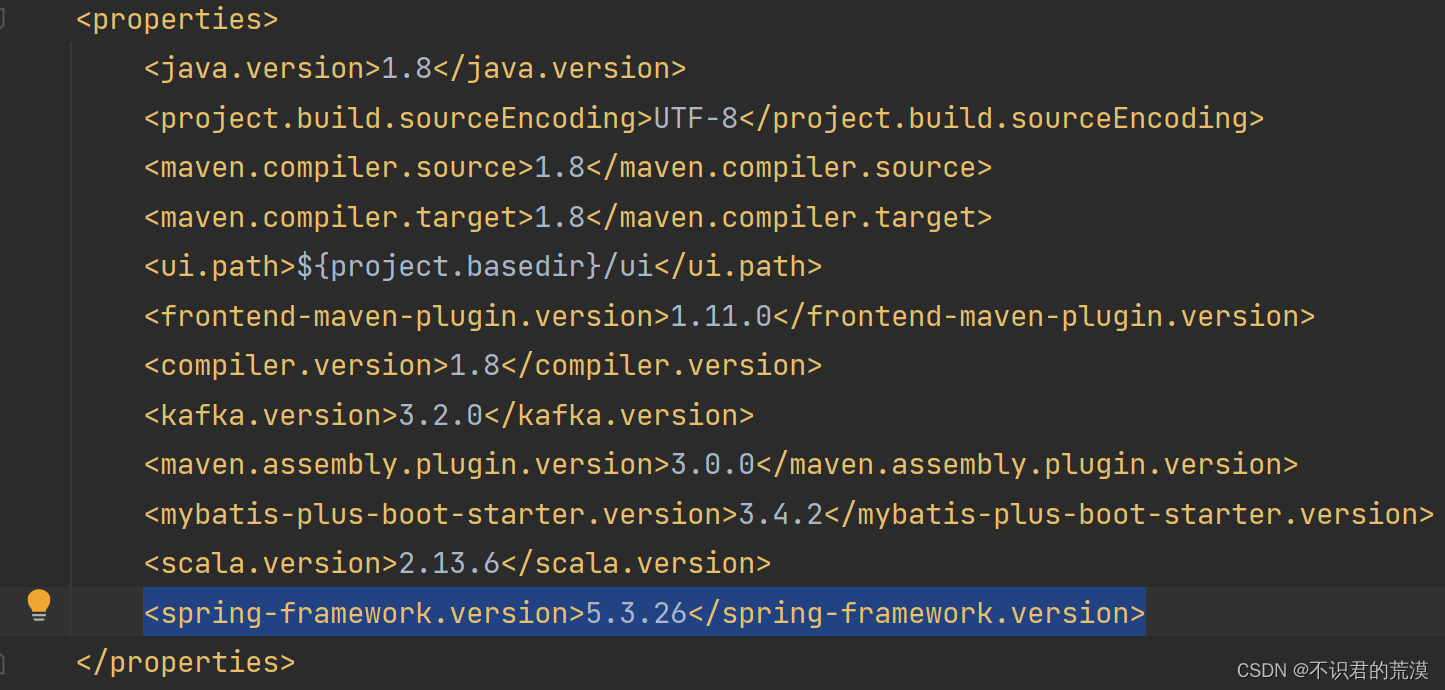Click the compiler.version 1.8 line
Screen dimensions: 1445x690
tap(483, 365)
